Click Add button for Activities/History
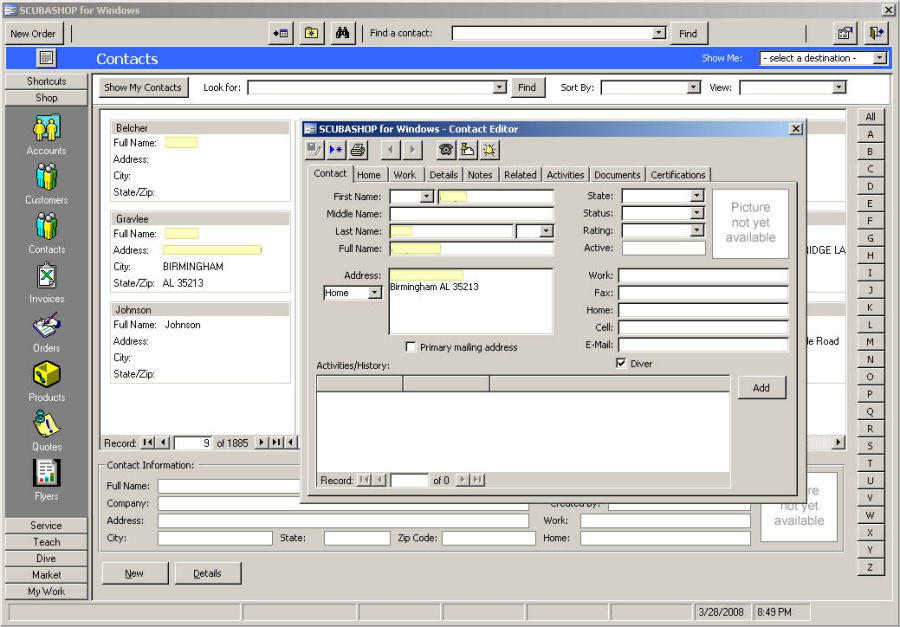 (x=761, y=388)
